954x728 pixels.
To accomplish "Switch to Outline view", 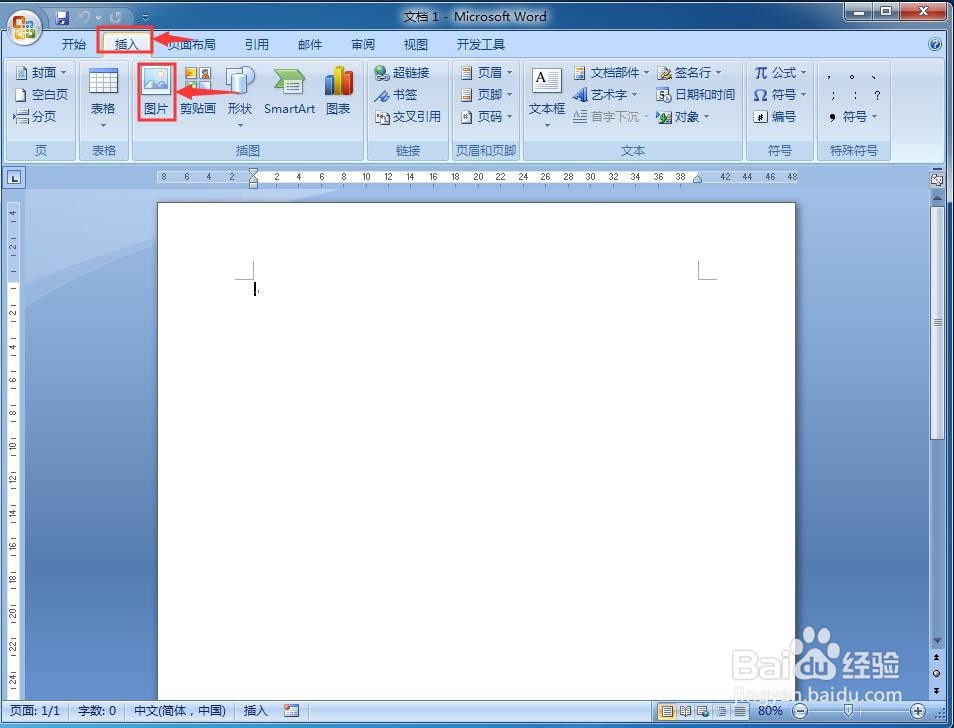I will (x=722, y=710).
